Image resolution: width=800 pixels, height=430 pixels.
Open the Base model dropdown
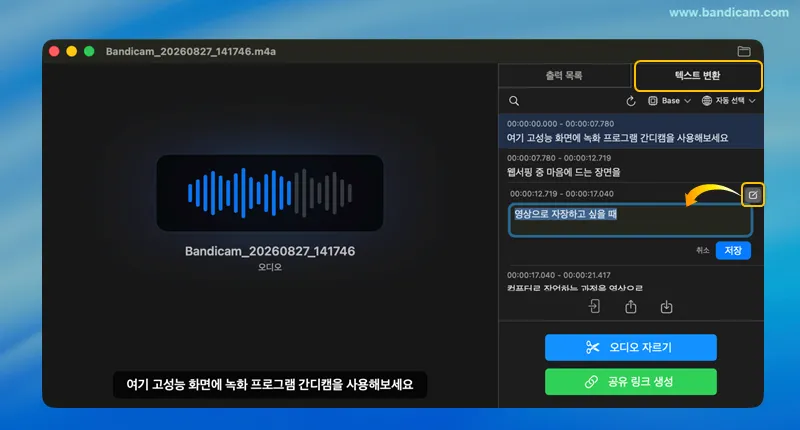pyautogui.click(x=669, y=100)
